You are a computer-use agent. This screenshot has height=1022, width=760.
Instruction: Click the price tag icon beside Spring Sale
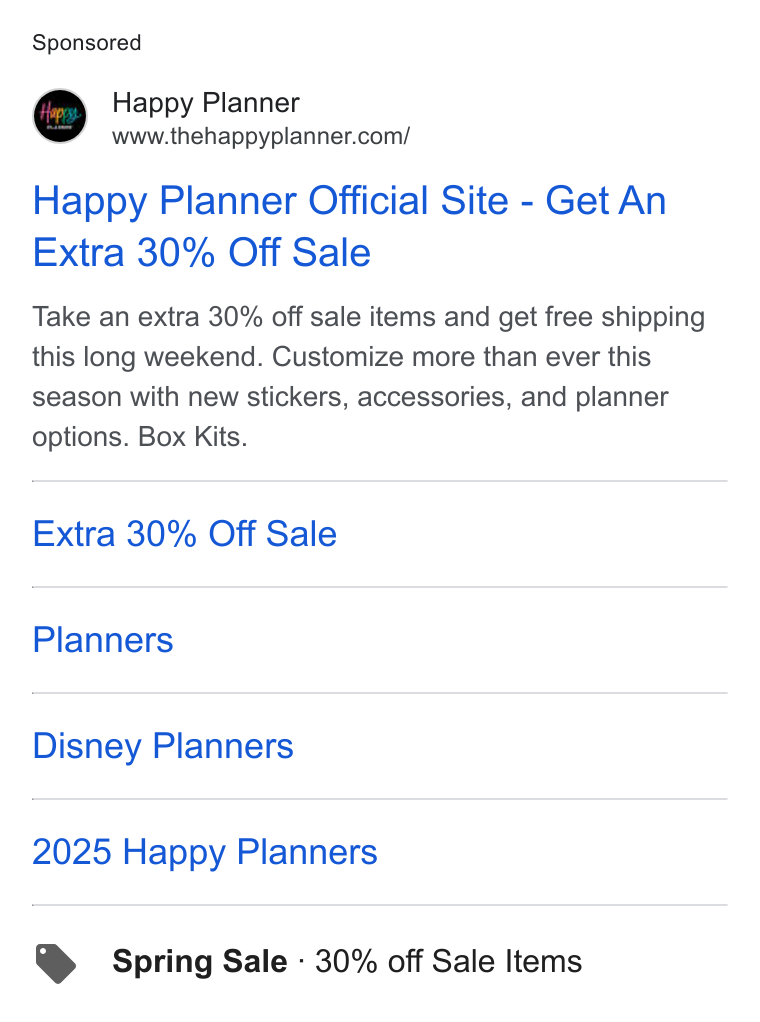coord(56,963)
